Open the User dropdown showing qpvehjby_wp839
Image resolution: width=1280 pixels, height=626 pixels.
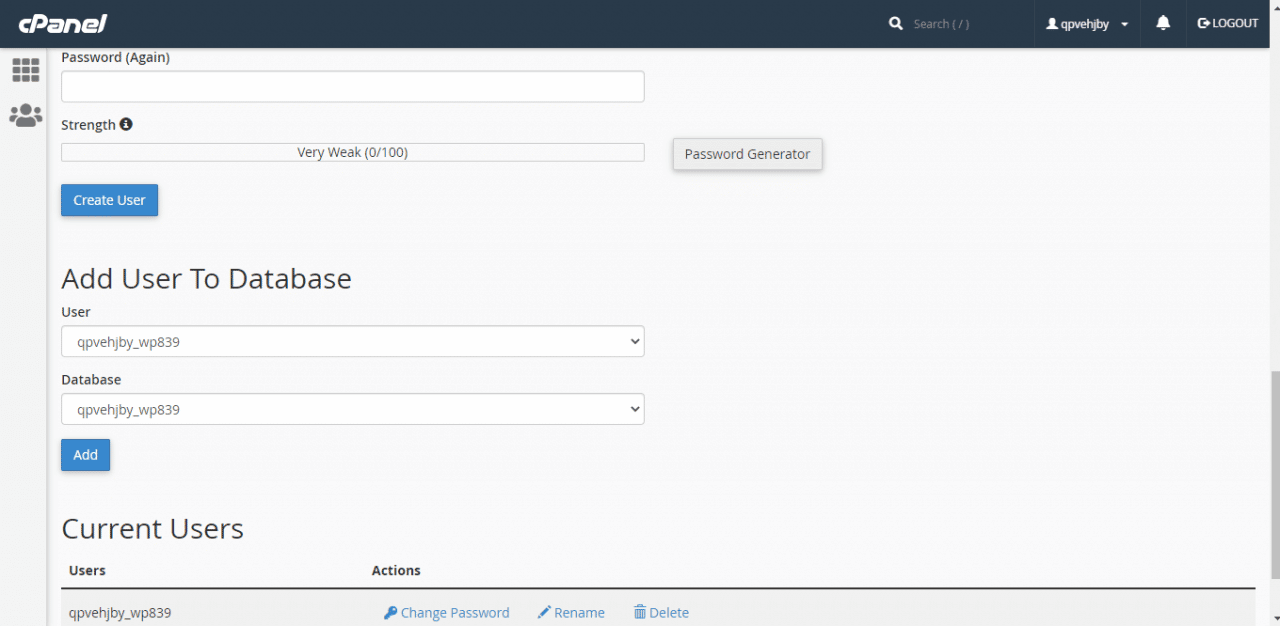352,341
